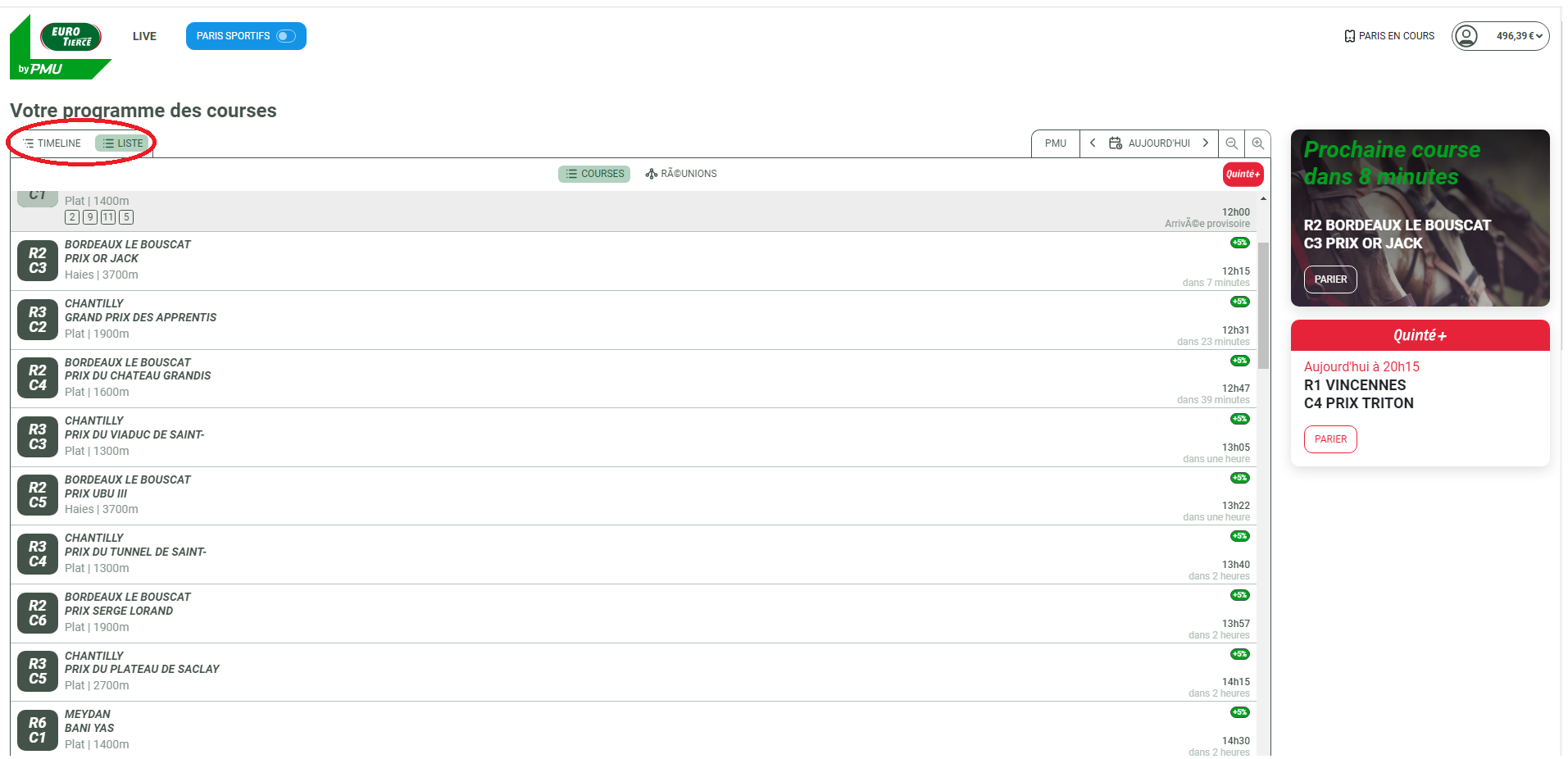
Task: Click Parier on the next race banner
Action: coord(1329,280)
